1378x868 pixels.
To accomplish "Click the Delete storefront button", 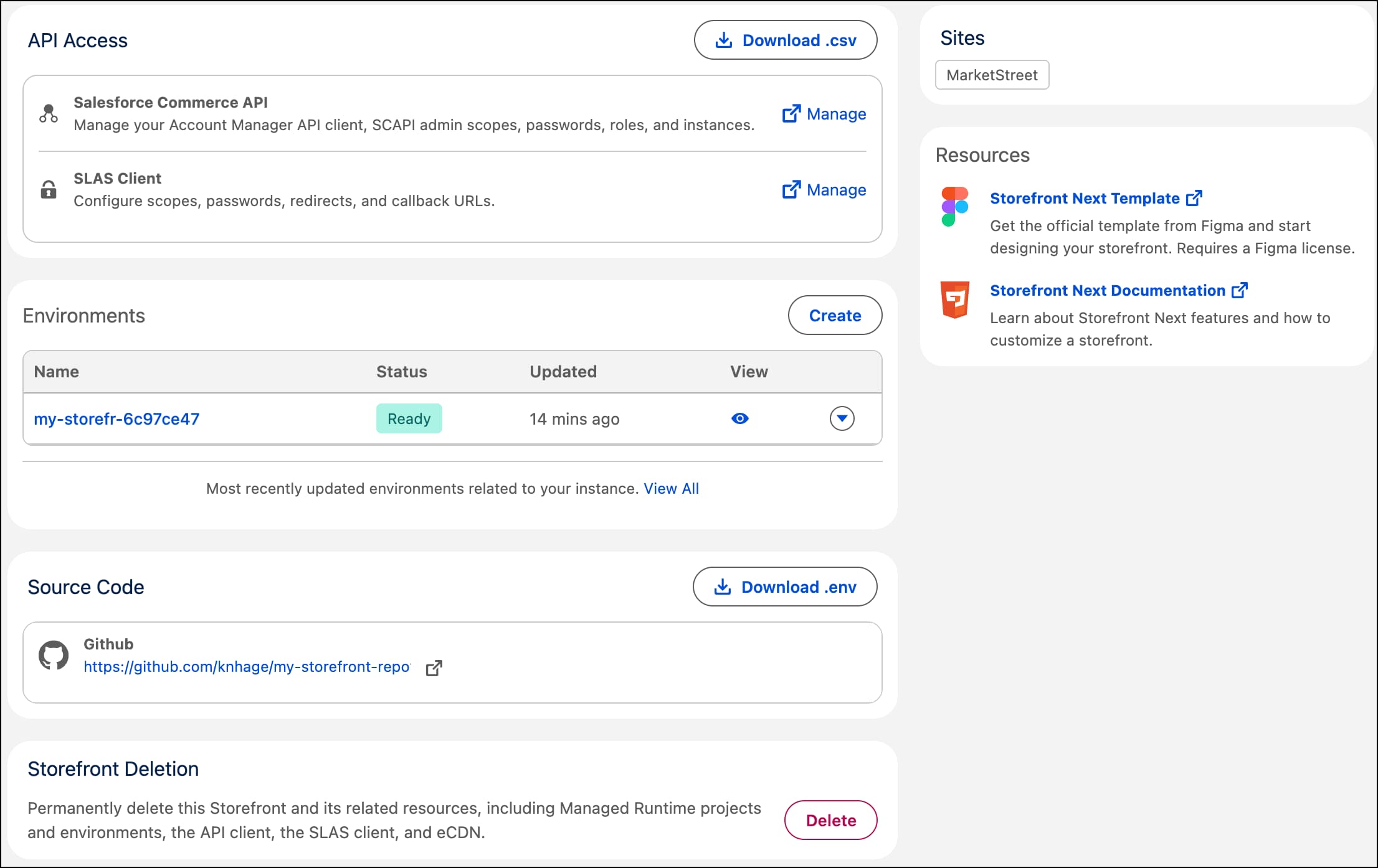I will click(830, 821).
